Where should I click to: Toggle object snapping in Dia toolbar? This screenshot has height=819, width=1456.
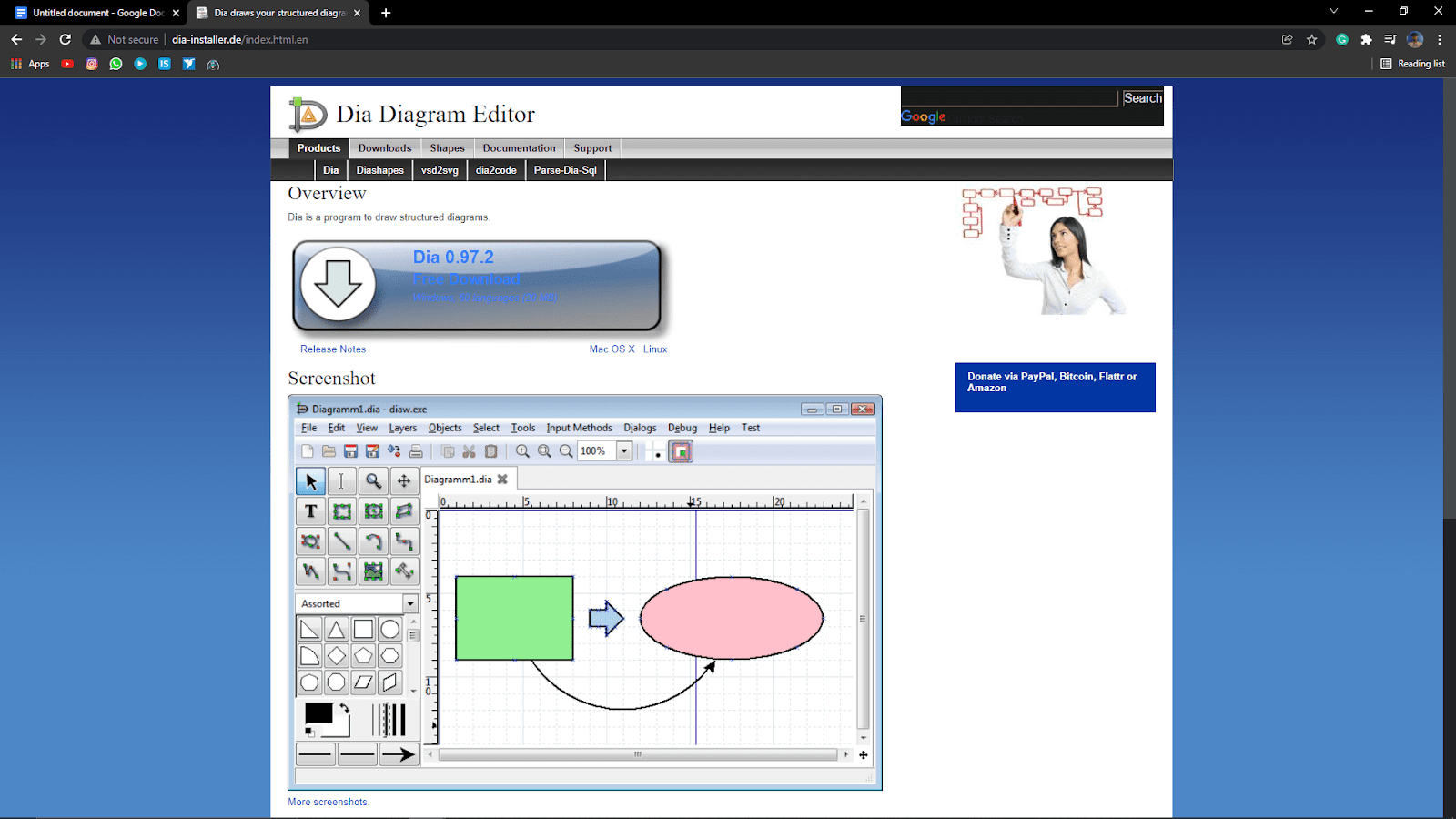coord(681,451)
